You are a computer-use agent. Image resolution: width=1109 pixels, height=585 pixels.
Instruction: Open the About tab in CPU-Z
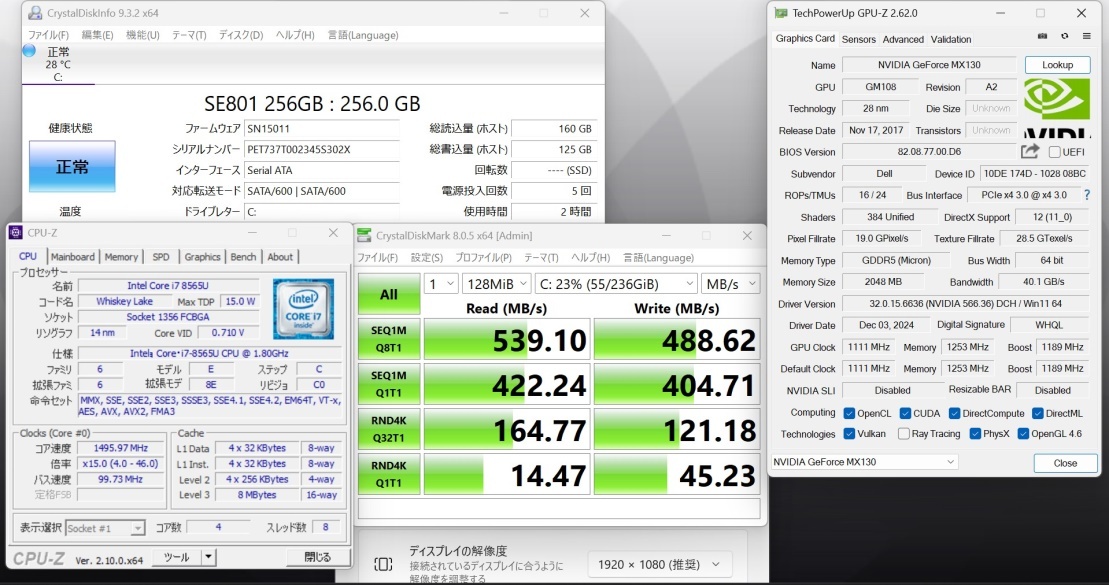click(280, 257)
